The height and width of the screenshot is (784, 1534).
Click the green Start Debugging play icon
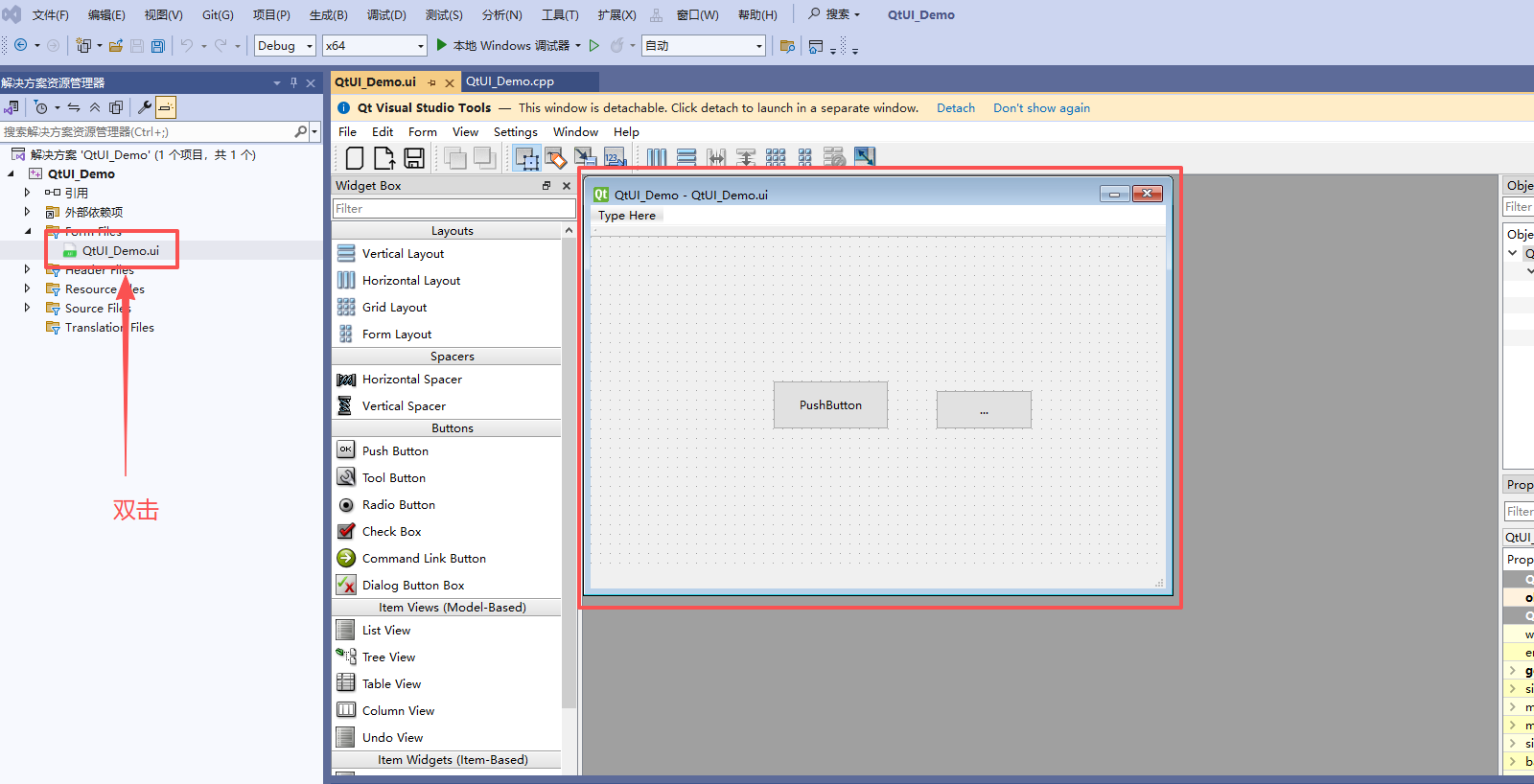click(442, 45)
